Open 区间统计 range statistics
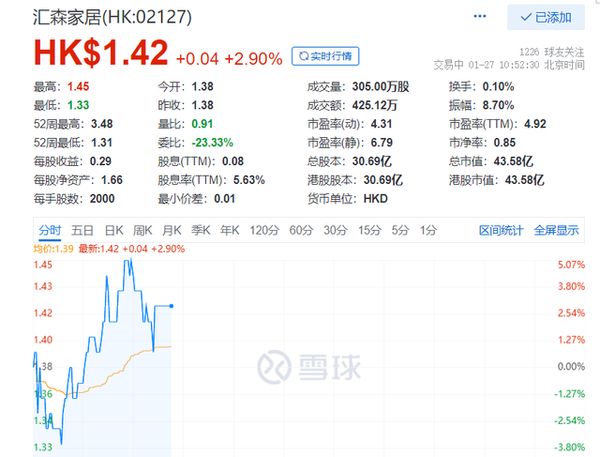 pyautogui.click(x=501, y=230)
